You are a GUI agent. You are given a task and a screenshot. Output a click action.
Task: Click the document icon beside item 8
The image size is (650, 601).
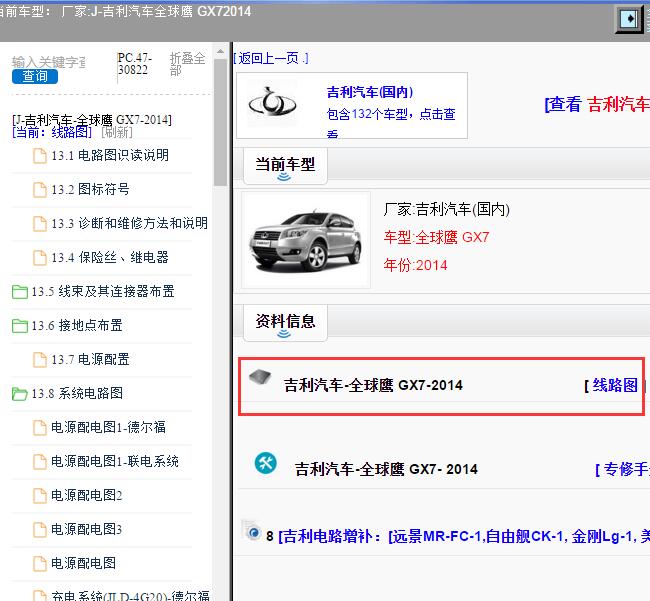point(251,530)
